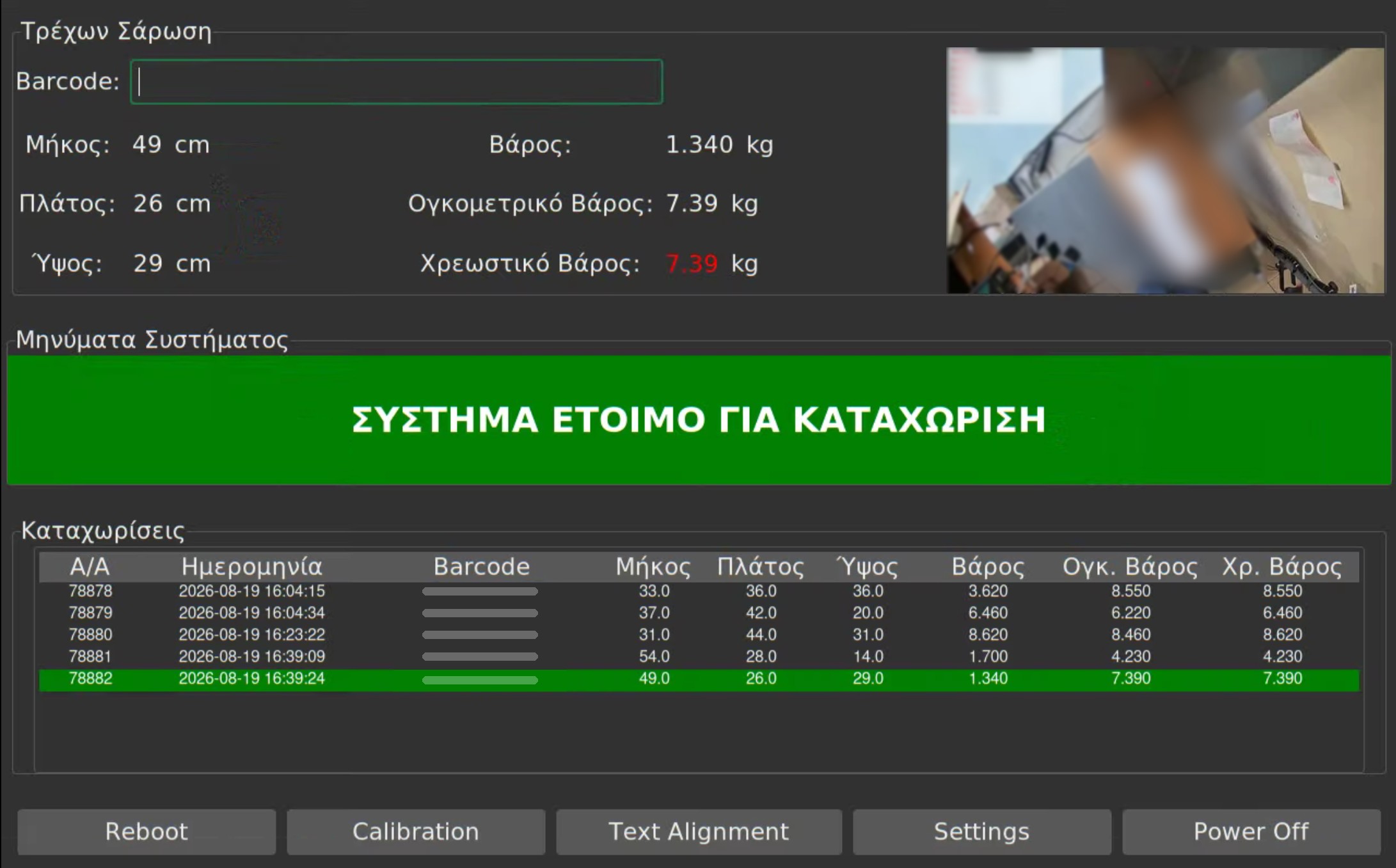The image size is (1396, 868).
Task: Click the Barcode column header
Action: (482, 567)
